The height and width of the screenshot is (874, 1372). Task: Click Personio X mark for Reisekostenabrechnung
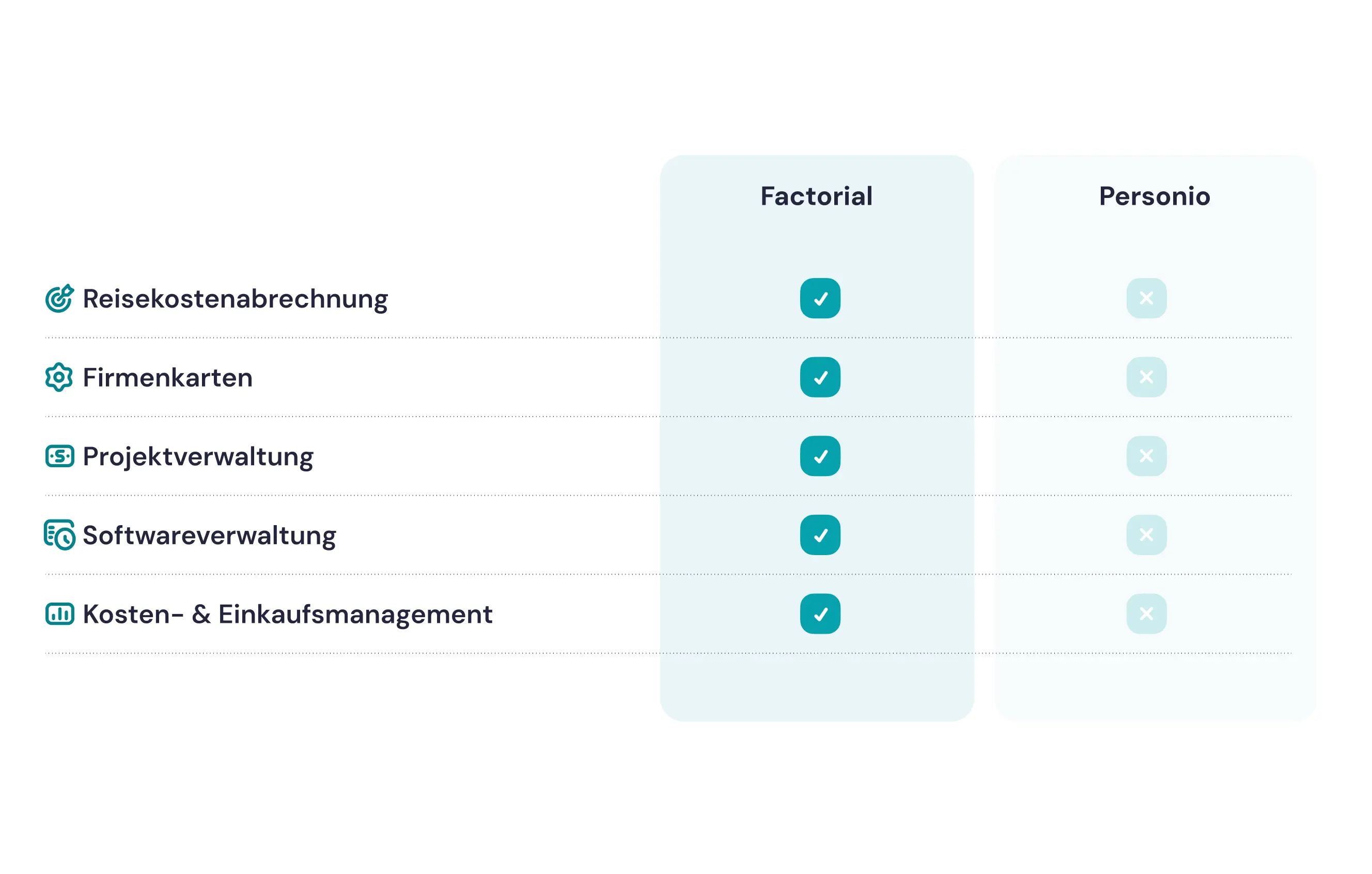coord(1146,298)
